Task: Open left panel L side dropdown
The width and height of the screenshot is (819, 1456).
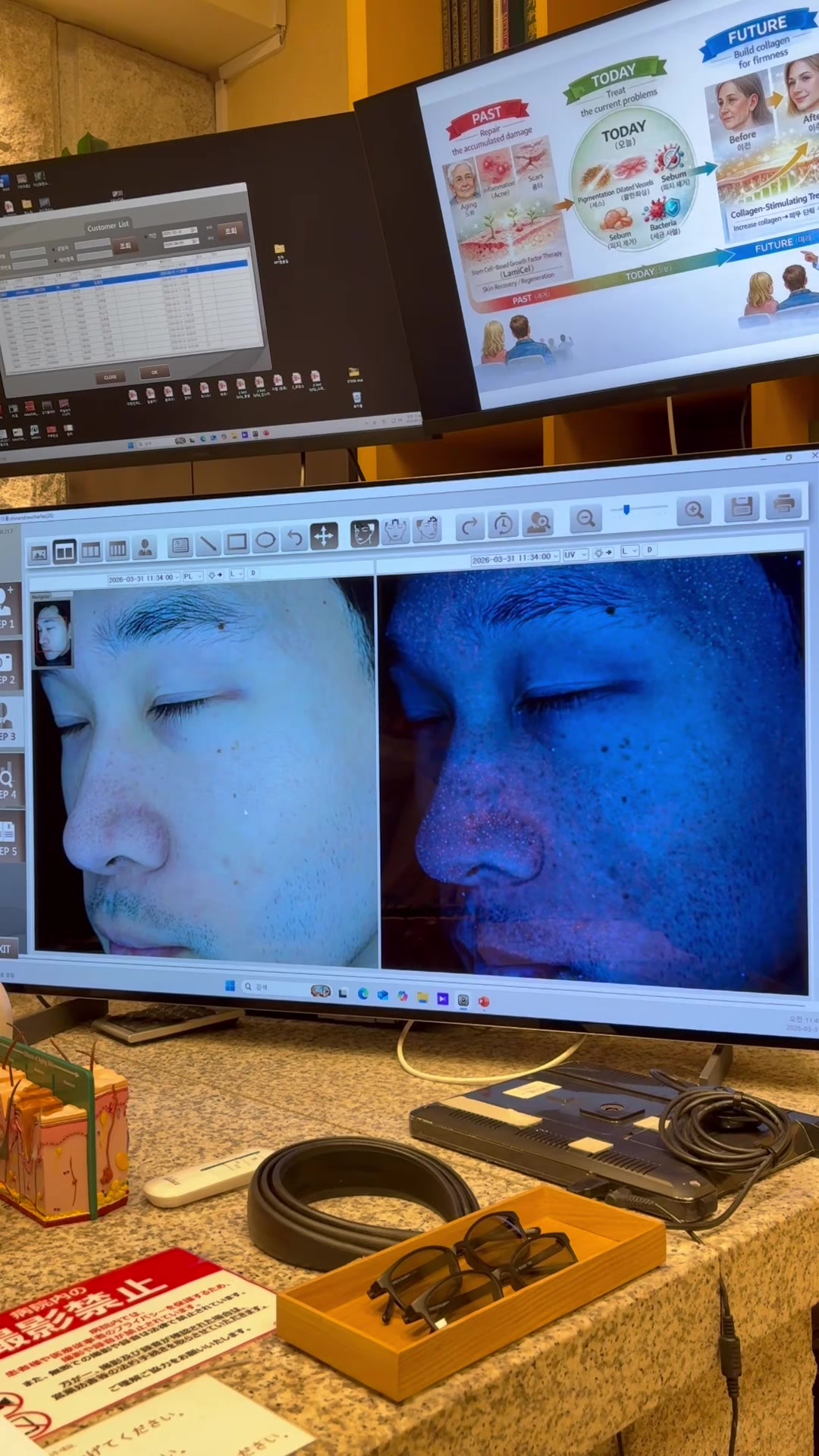Action: pyautogui.click(x=237, y=574)
